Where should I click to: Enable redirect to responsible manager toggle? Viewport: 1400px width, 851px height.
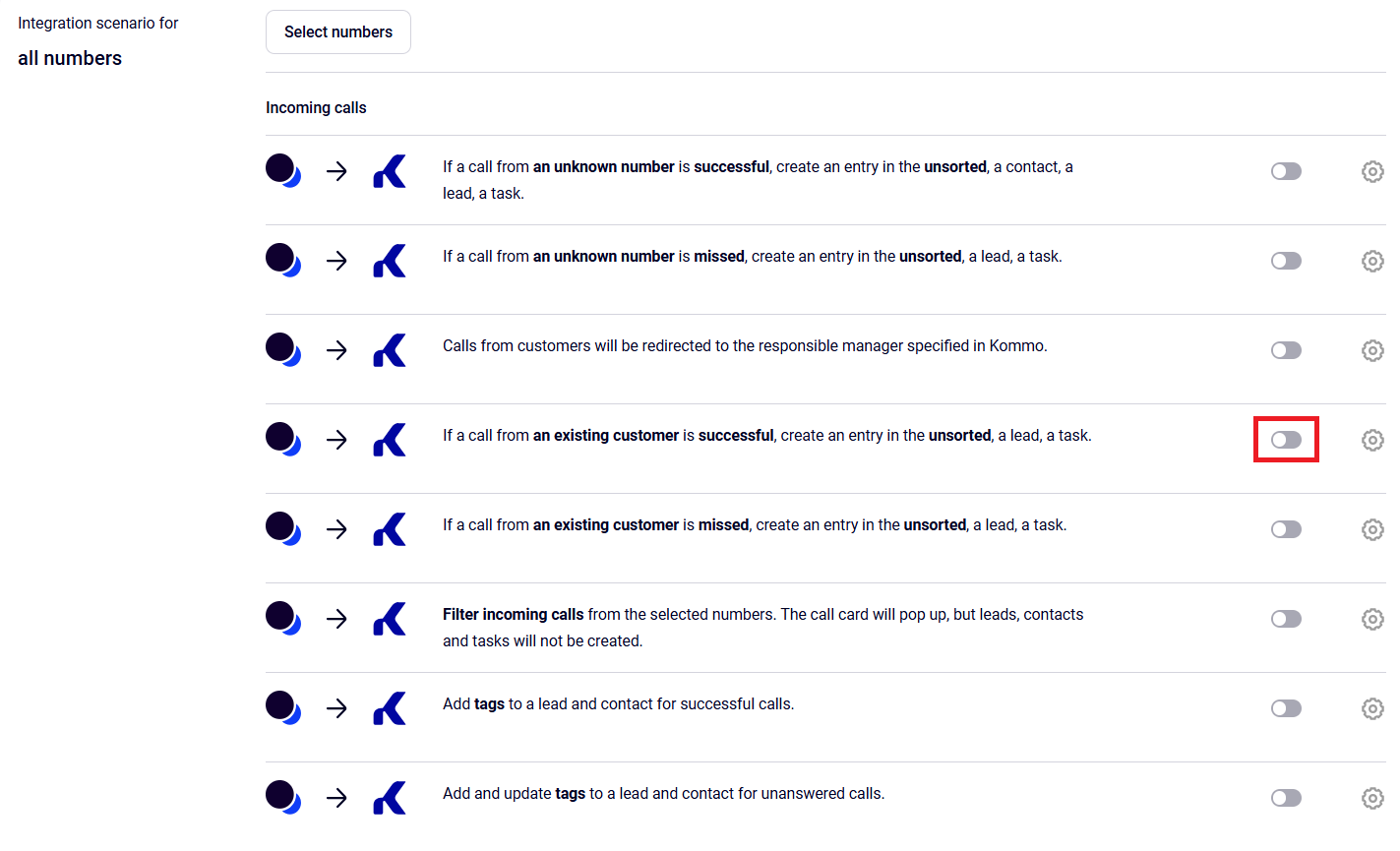[1286, 350]
